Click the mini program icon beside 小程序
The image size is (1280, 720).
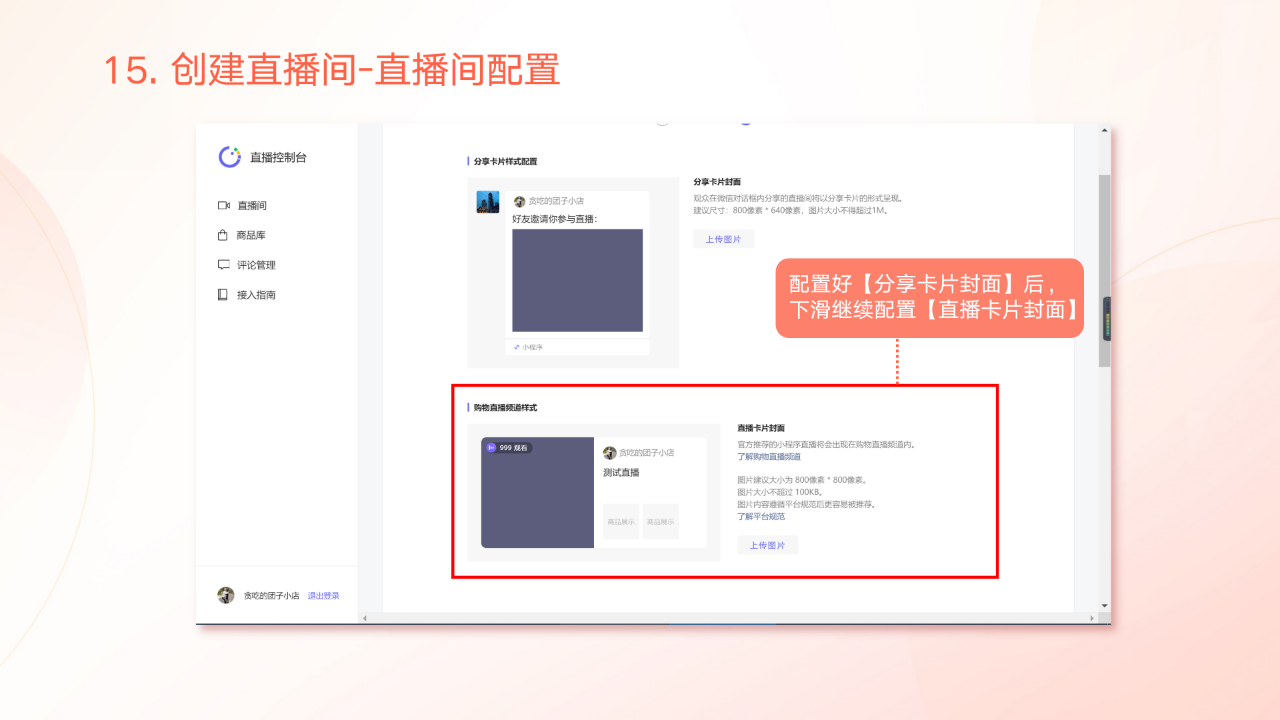[x=517, y=347]
